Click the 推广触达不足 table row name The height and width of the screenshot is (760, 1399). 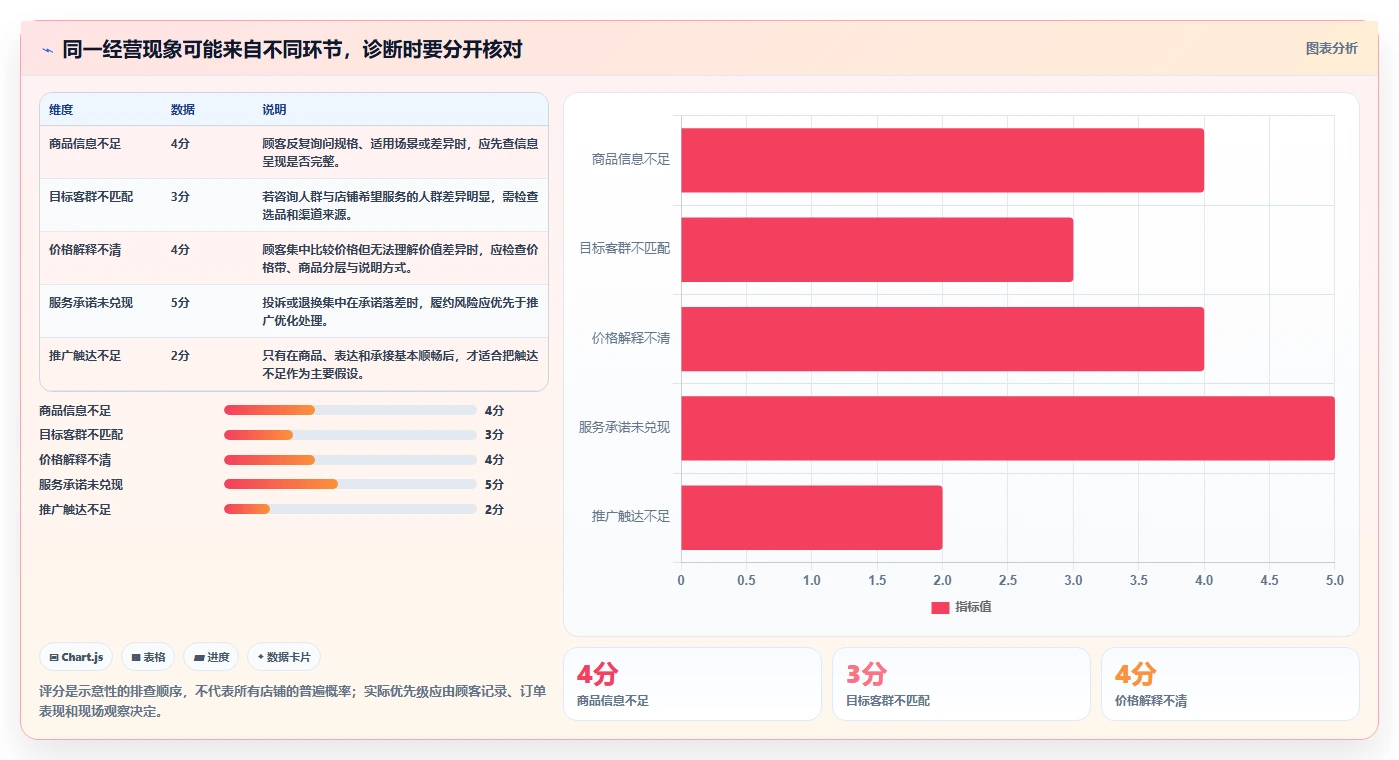tap(85, 356)
